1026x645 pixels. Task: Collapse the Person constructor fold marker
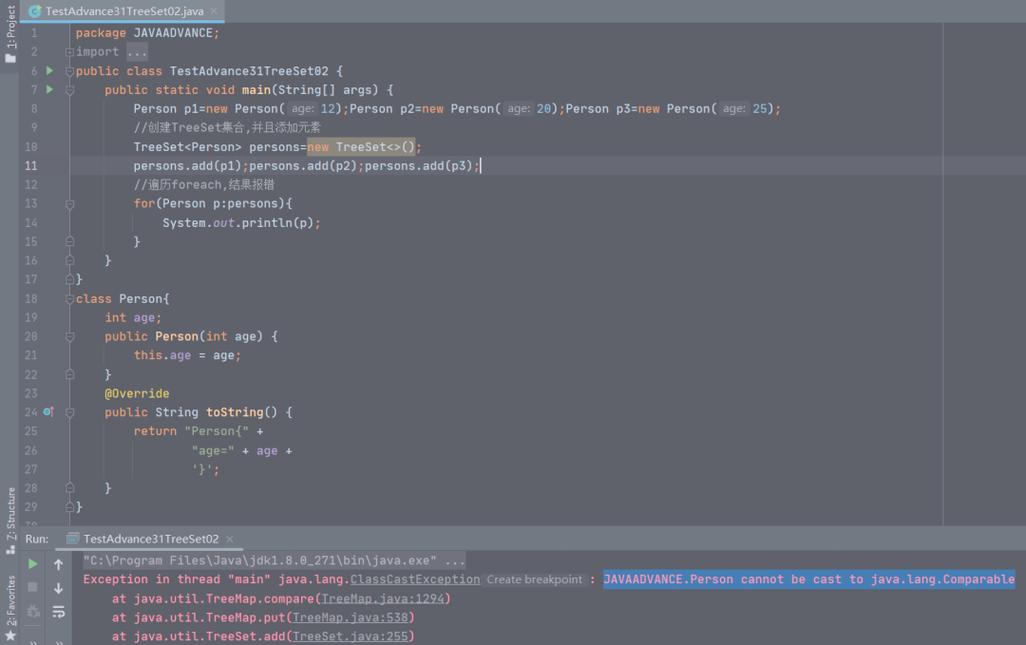[69, 337]
